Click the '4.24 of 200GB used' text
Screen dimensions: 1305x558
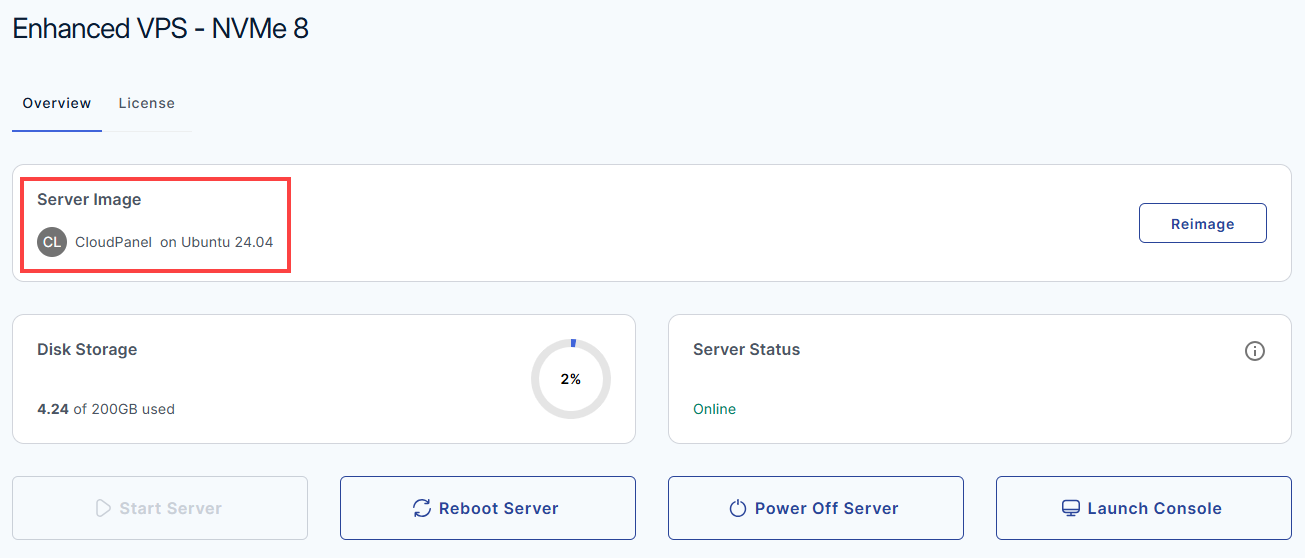[x=106, y=409]
